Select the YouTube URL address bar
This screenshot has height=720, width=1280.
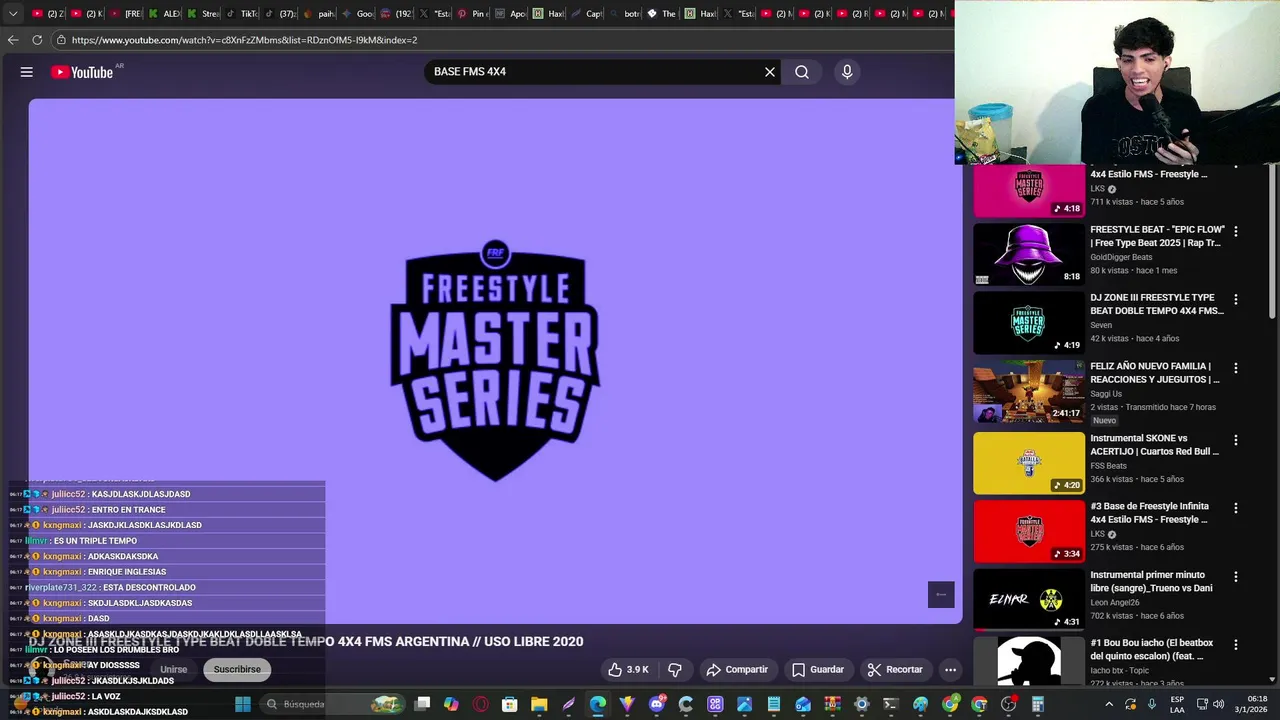point(500,40)
